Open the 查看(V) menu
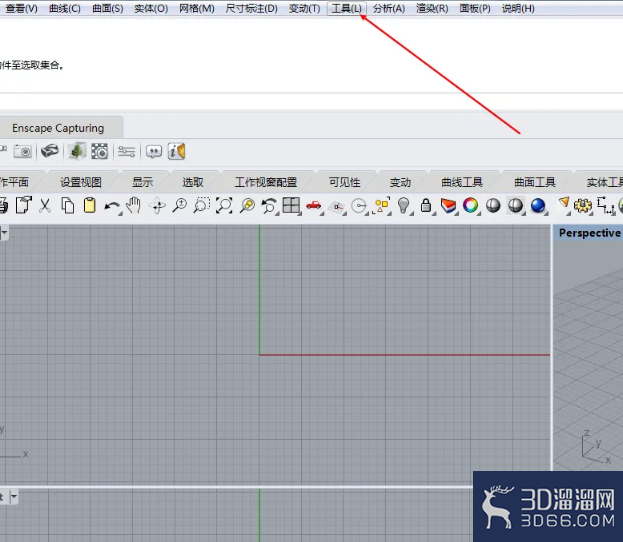 pyautogui.click(x=21, y=8)
